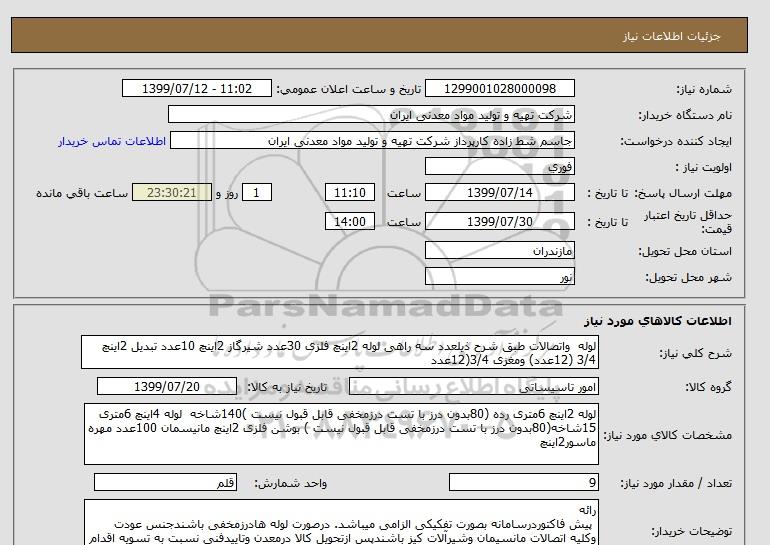This screenshot has height=545, width=770.
Task: Select goods need date field 1399/07/20
Action: (167, 386)
